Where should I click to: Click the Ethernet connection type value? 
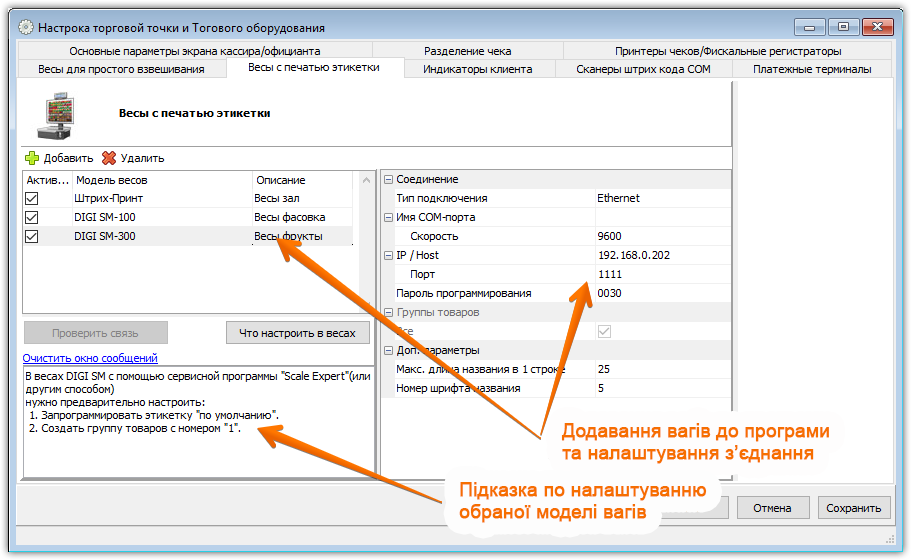[x=663, y=198]
